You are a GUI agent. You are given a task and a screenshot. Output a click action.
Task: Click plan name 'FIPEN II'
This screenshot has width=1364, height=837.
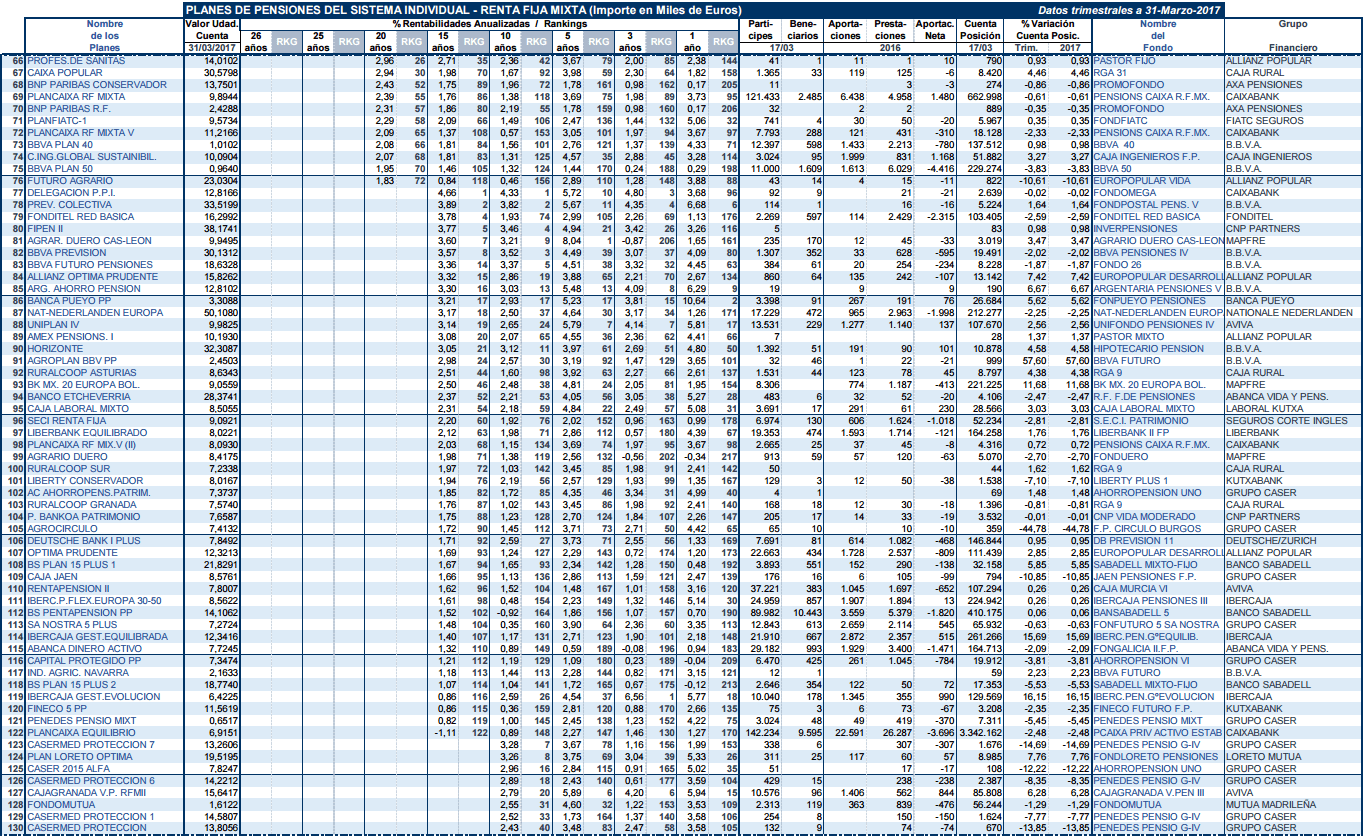[x=45, y=228]
